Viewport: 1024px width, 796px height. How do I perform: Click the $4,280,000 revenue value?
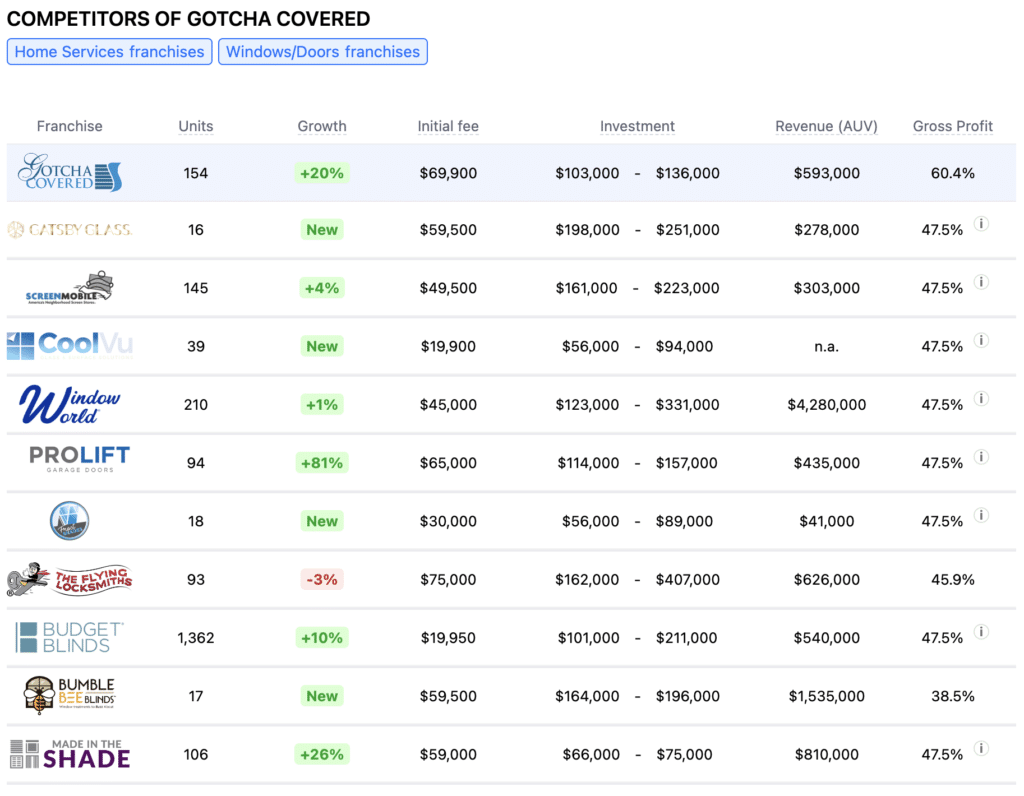pos(826,405)
